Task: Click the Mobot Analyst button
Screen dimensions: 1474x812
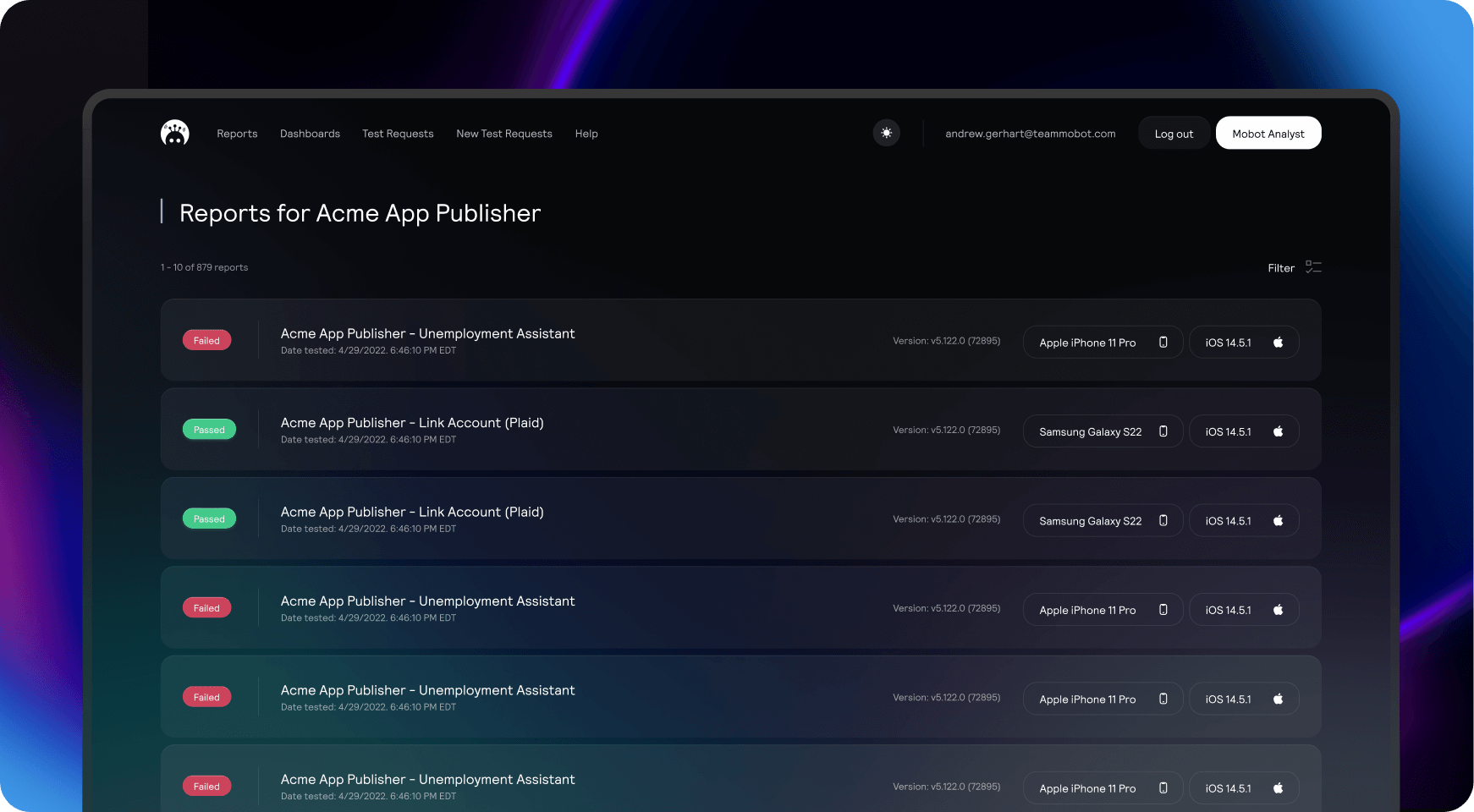Action: click(x=1268, y=133)
